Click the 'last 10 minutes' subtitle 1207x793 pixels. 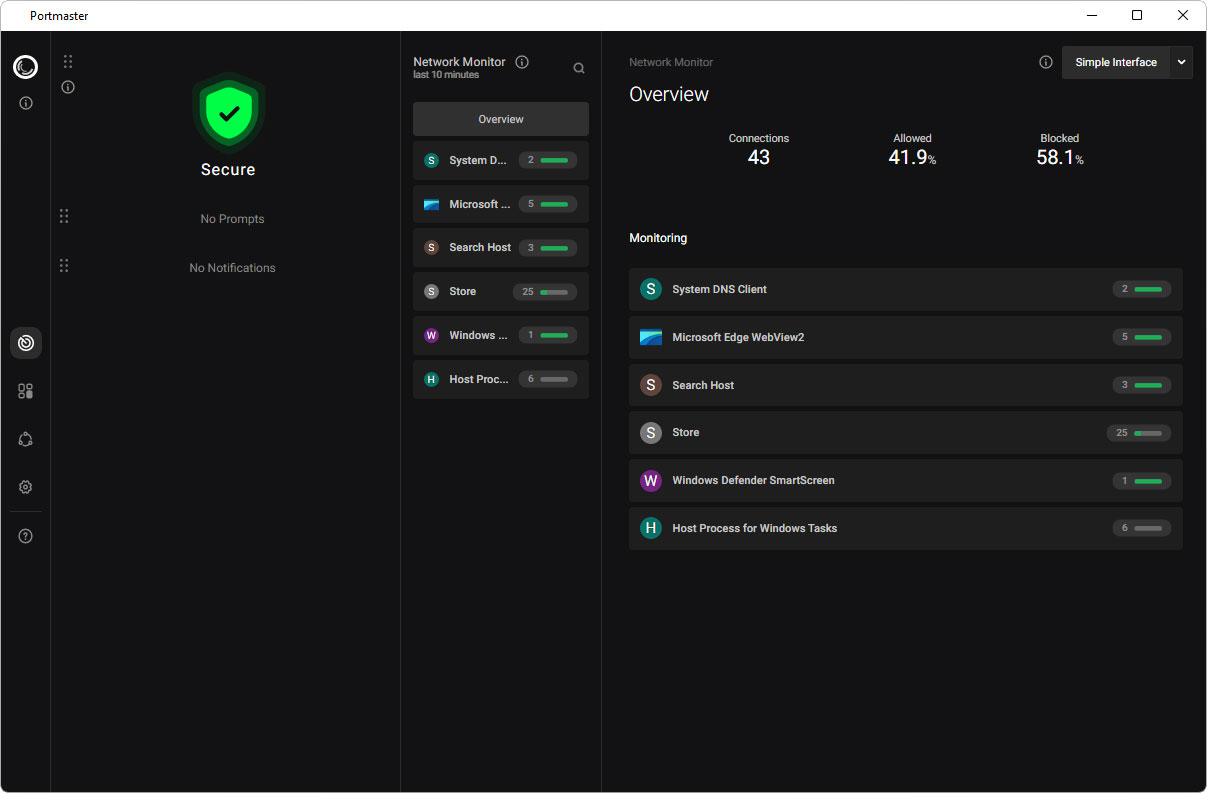[446, 75]
